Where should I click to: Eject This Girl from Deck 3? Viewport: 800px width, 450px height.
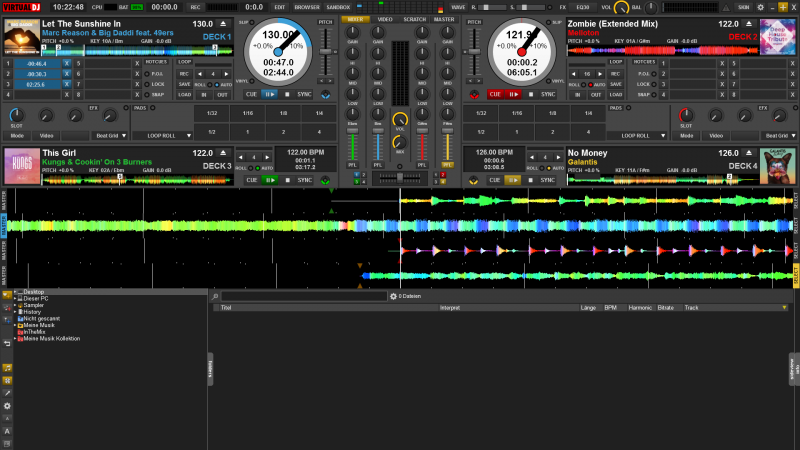(223, 153)
